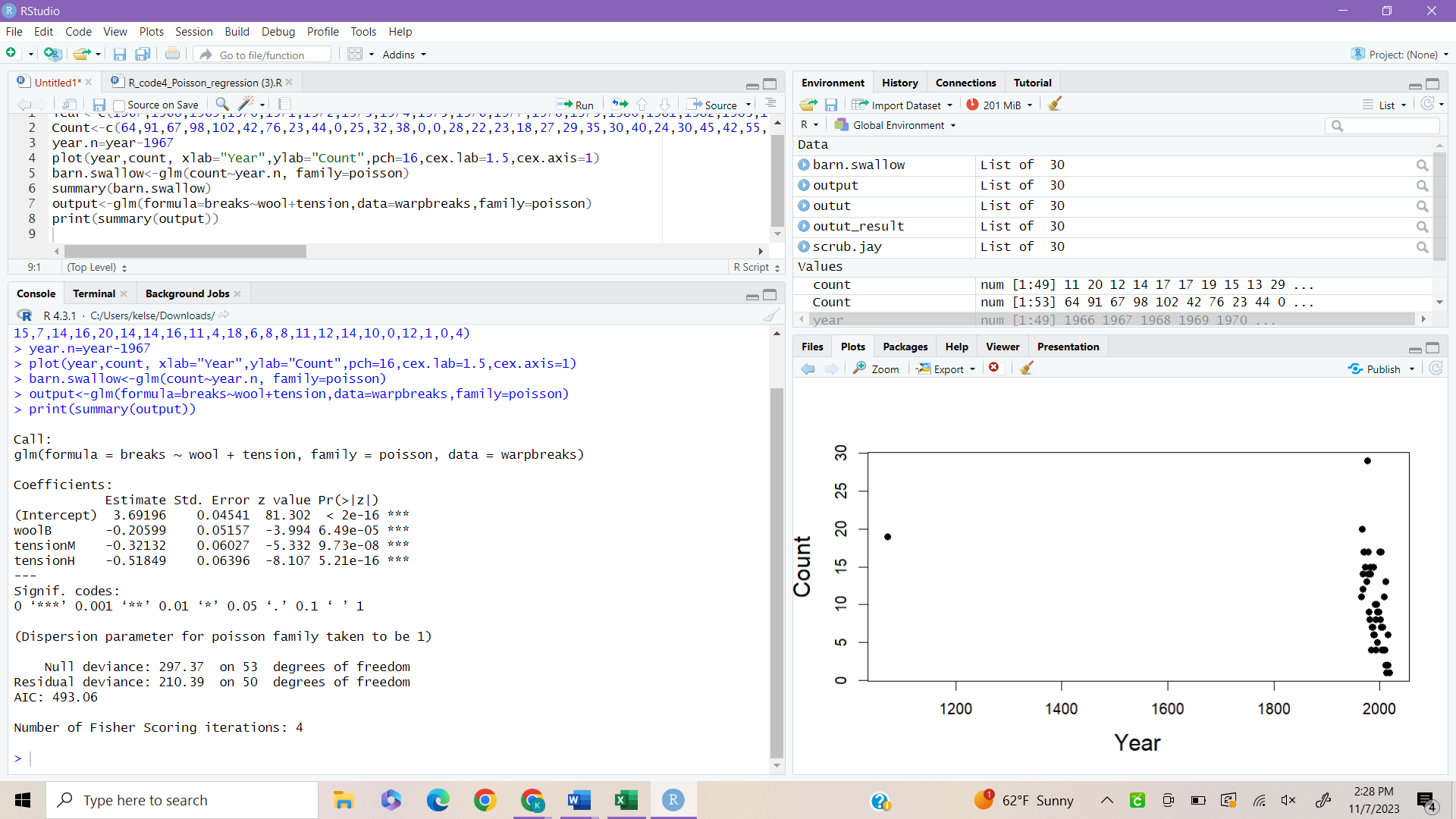This screenshot has height=819, width=1456.
Task: Refresh the Environment pane
Action: click(x=1428, y=104)
